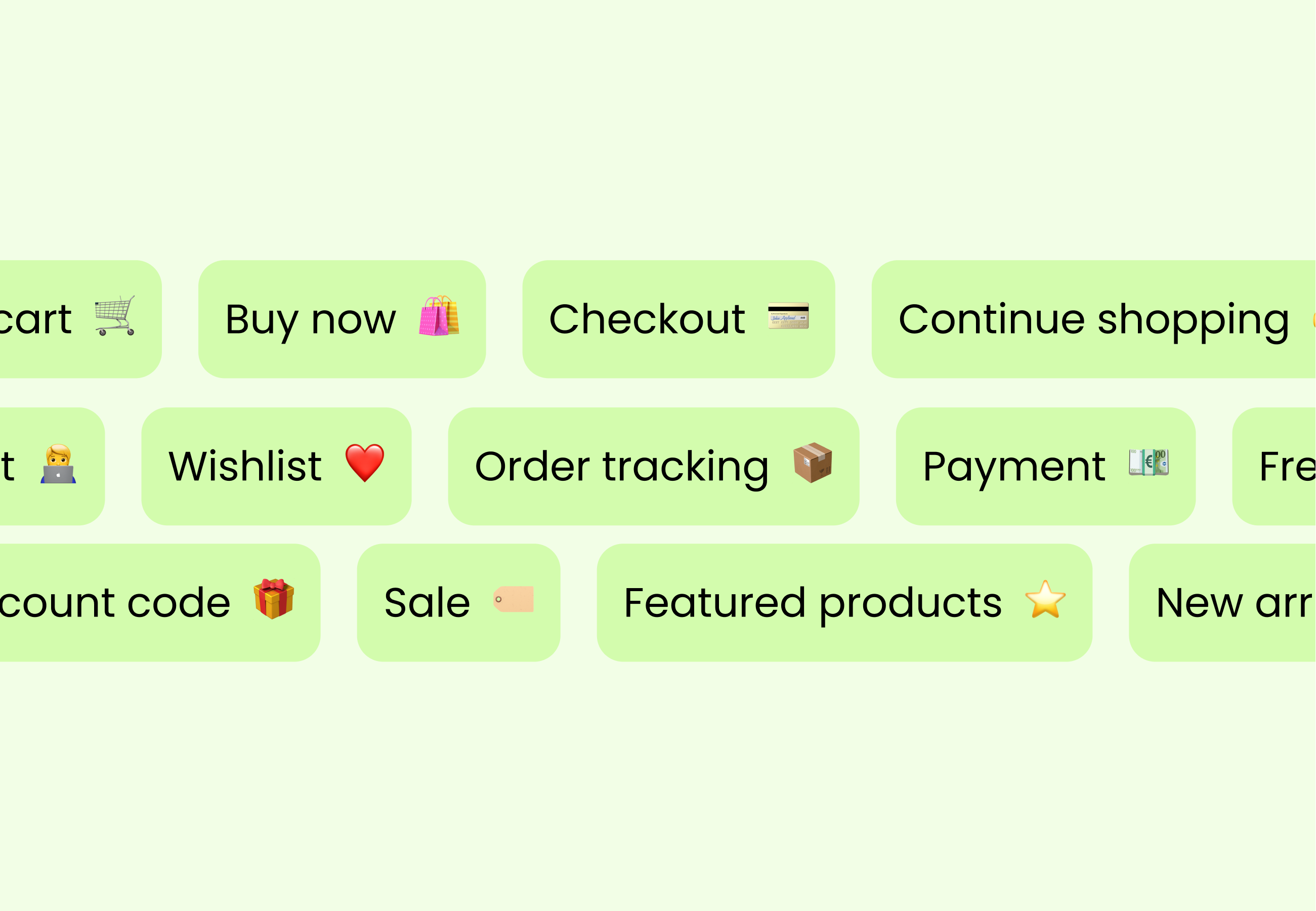This screenshot has width=1316, height=911.
Task: Open the Checkout chip
Action: pyautogui.click(x=678, y=319)
